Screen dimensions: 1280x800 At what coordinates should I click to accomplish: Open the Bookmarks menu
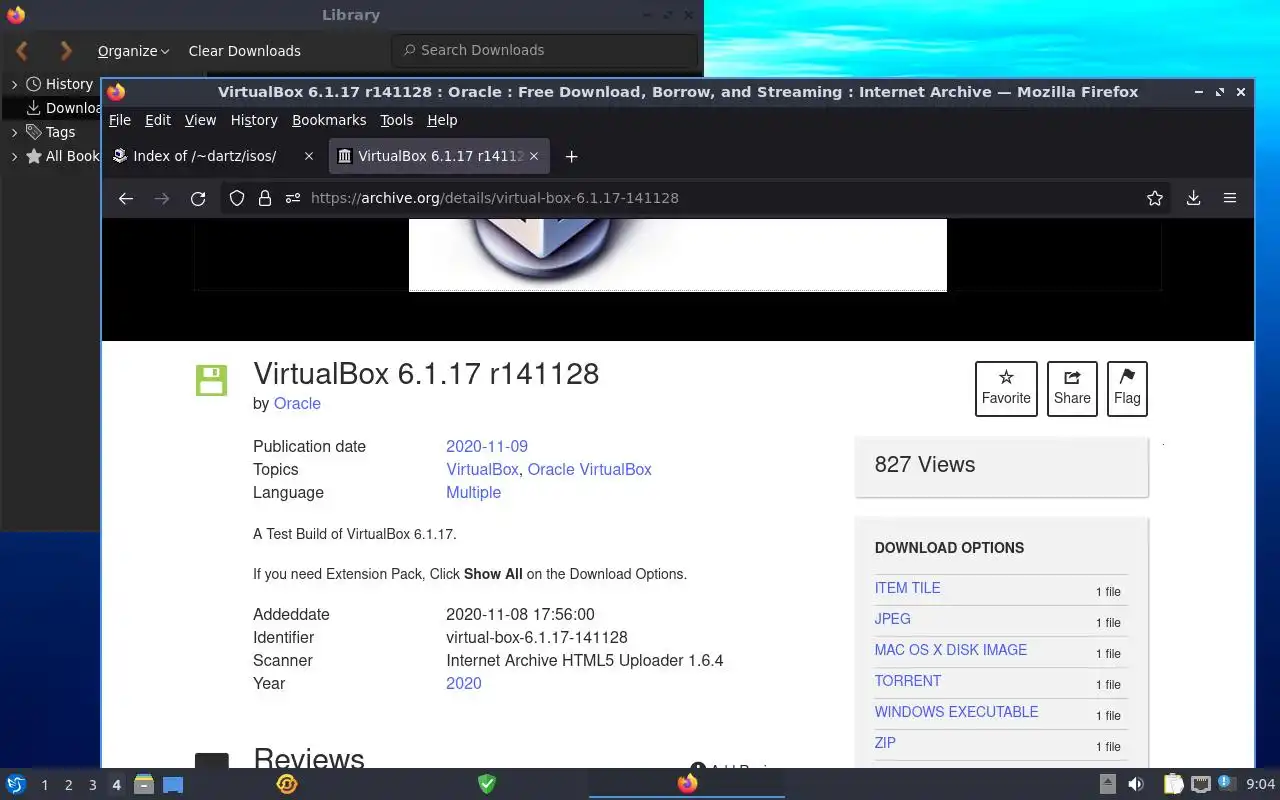point(329,120)
